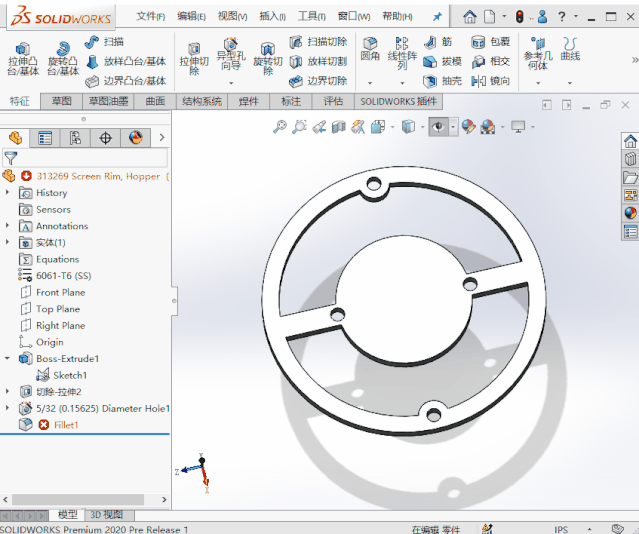Switch to the 3D视图 bottom tab

click(106, 515)
